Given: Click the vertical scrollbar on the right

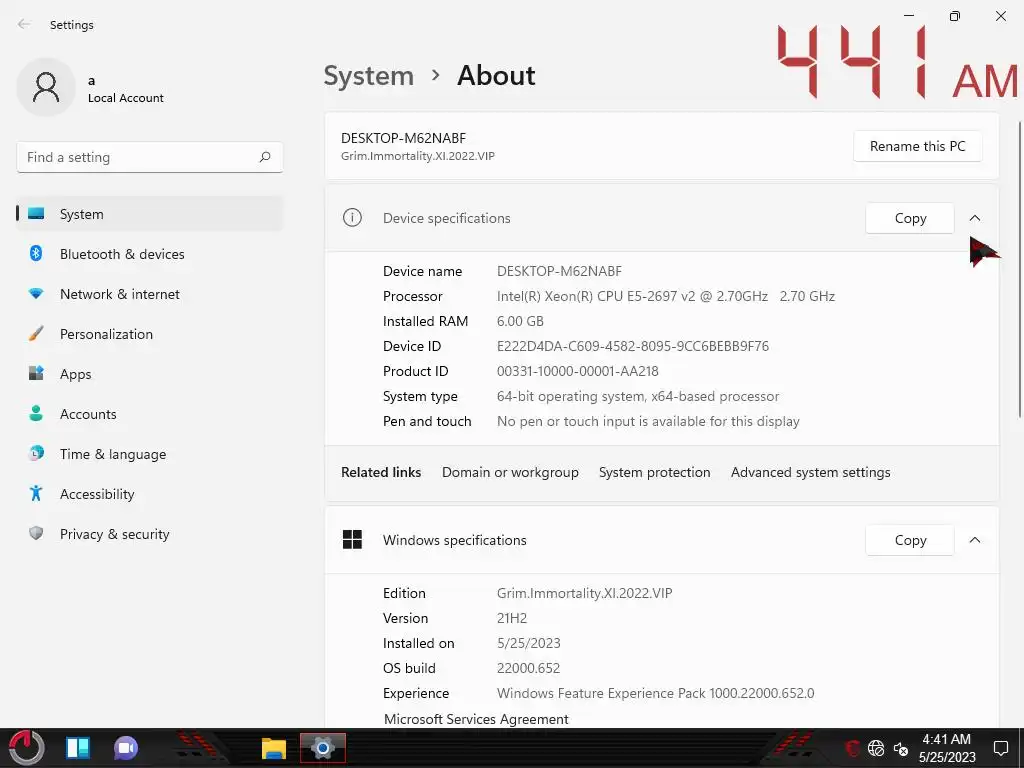Looking at the screenshot, I should 1019,269.
